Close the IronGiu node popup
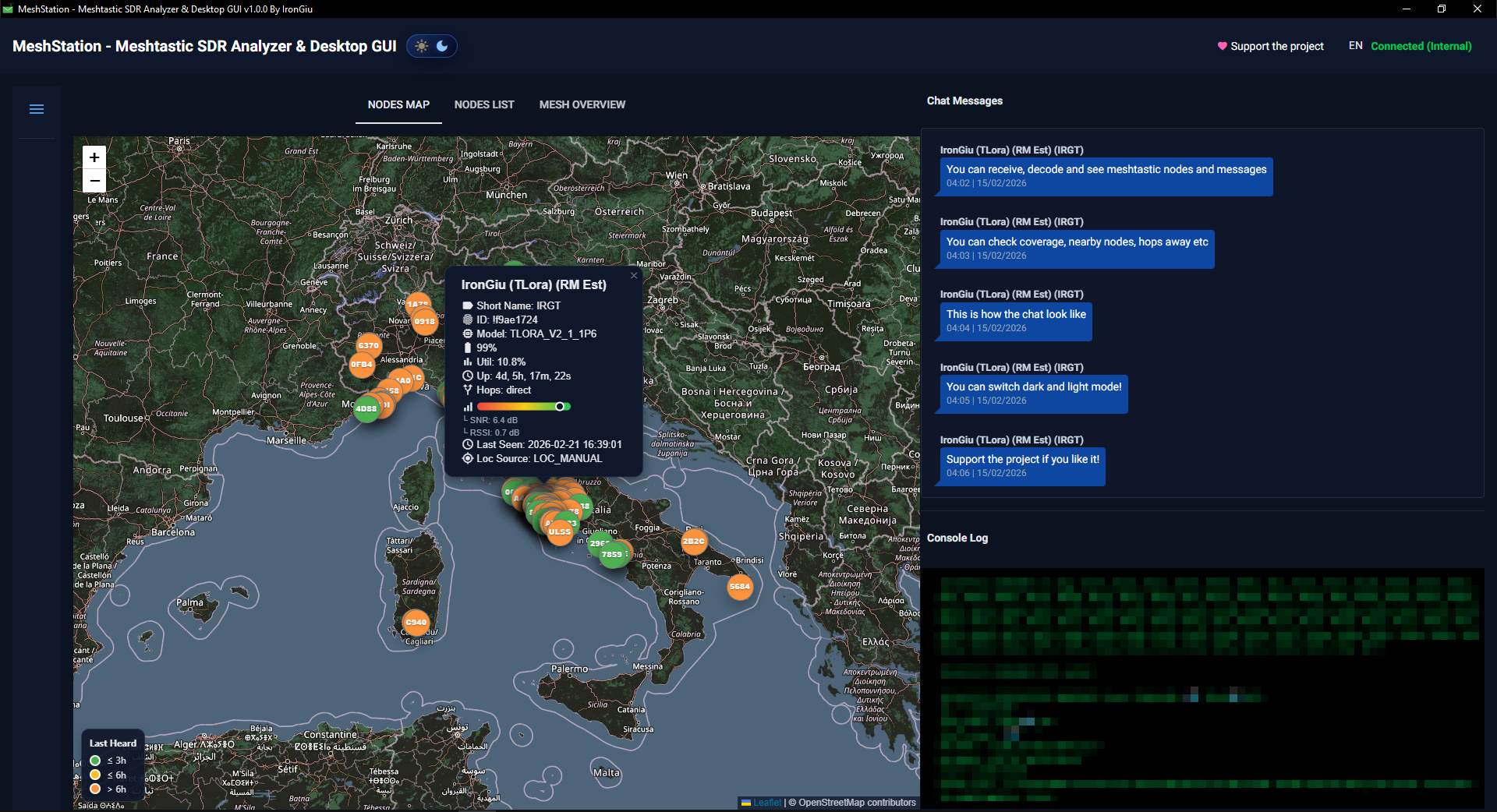Image resolution: width=1497 pixels, height=812 pixels. coord(634,275)
